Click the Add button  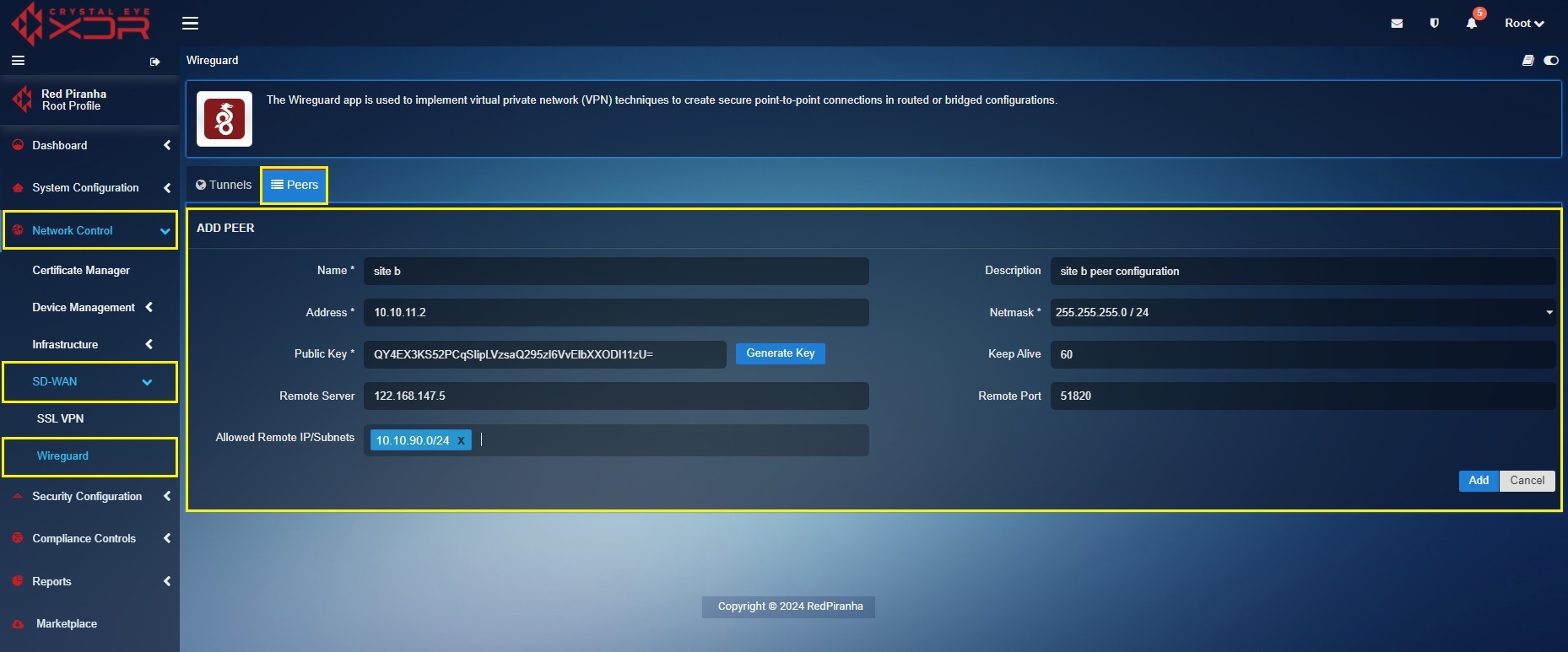click(1479, 481)
